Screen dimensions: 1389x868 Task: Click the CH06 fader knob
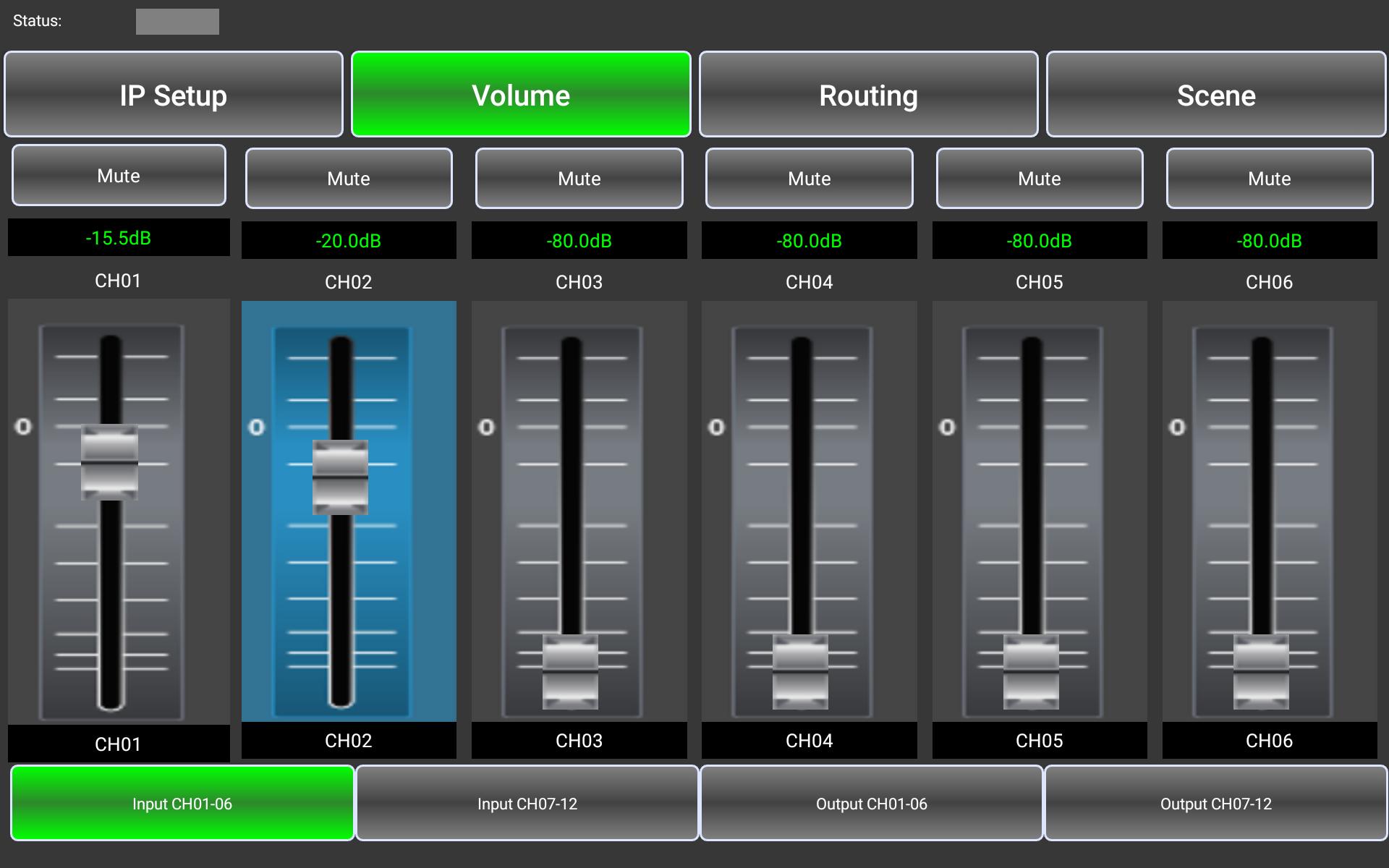[1261, 671]
